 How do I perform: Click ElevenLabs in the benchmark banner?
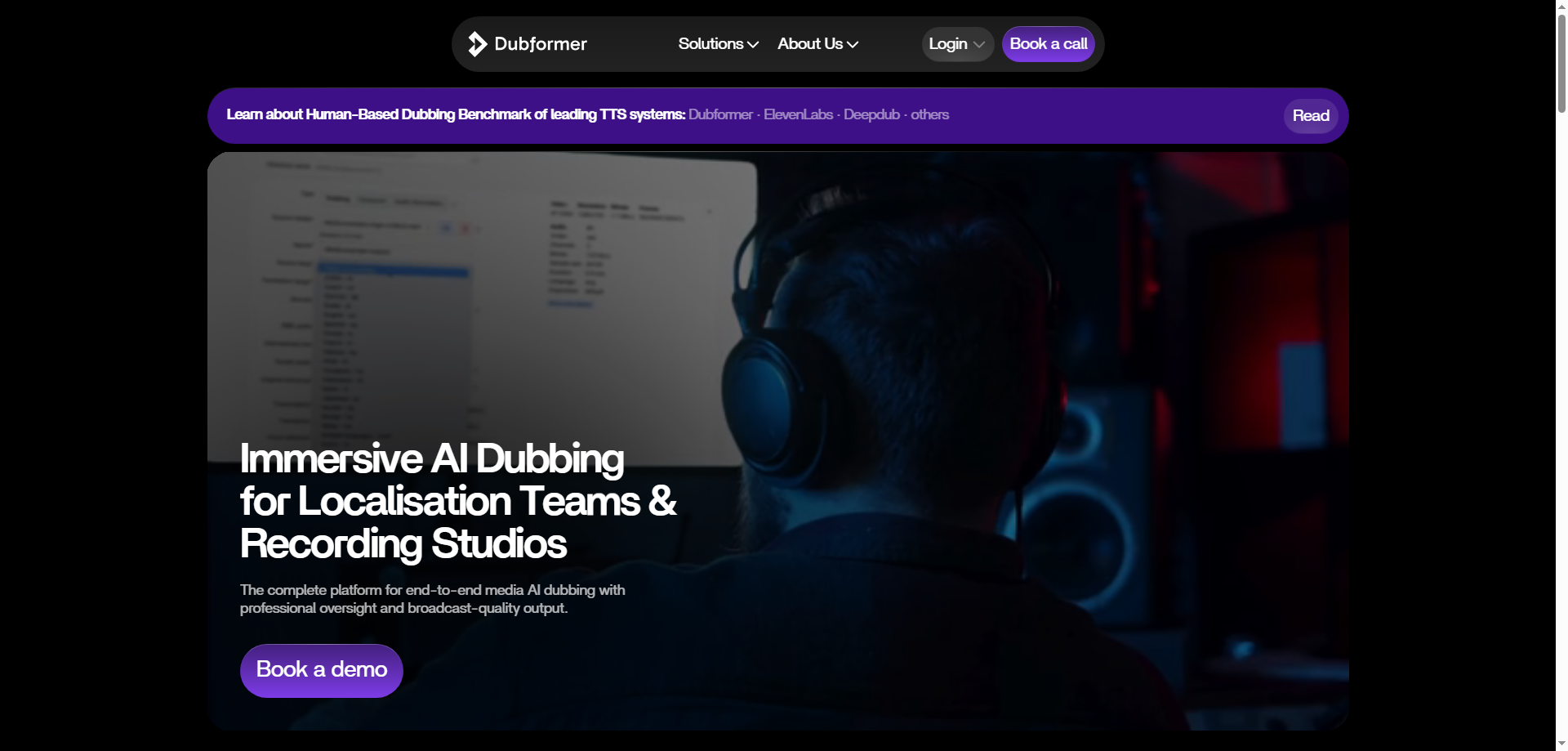click(798, 114)
